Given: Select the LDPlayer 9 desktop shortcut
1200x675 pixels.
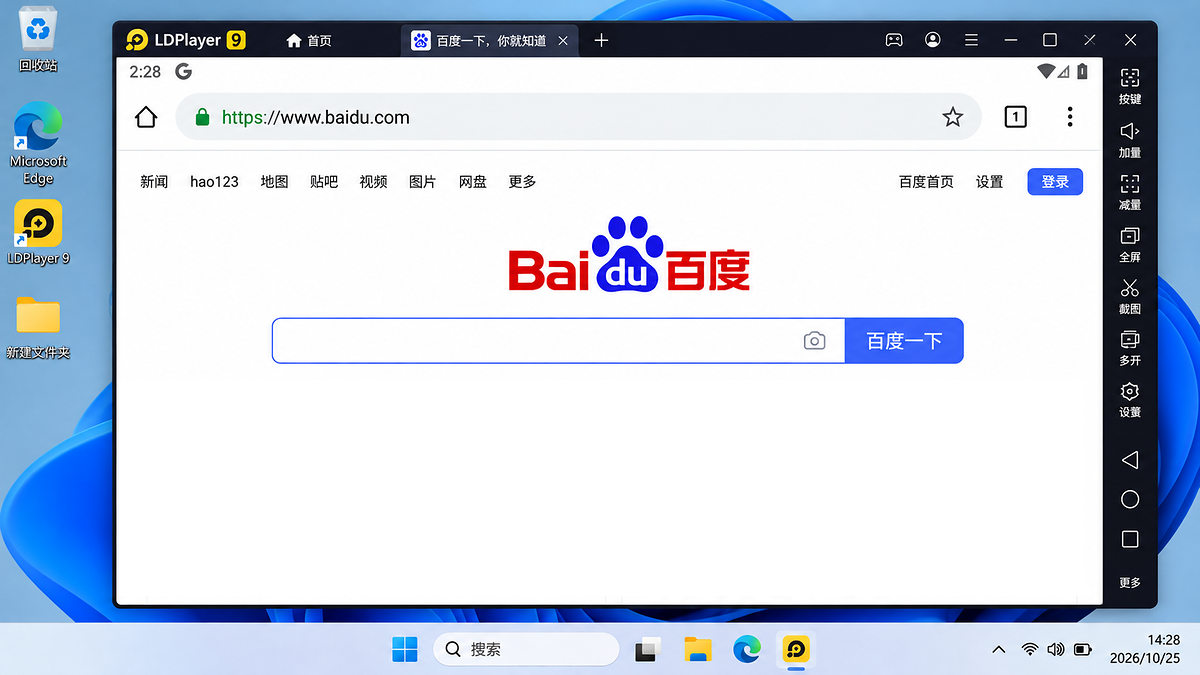Looking at the screenshot, I should click(38, 232).
